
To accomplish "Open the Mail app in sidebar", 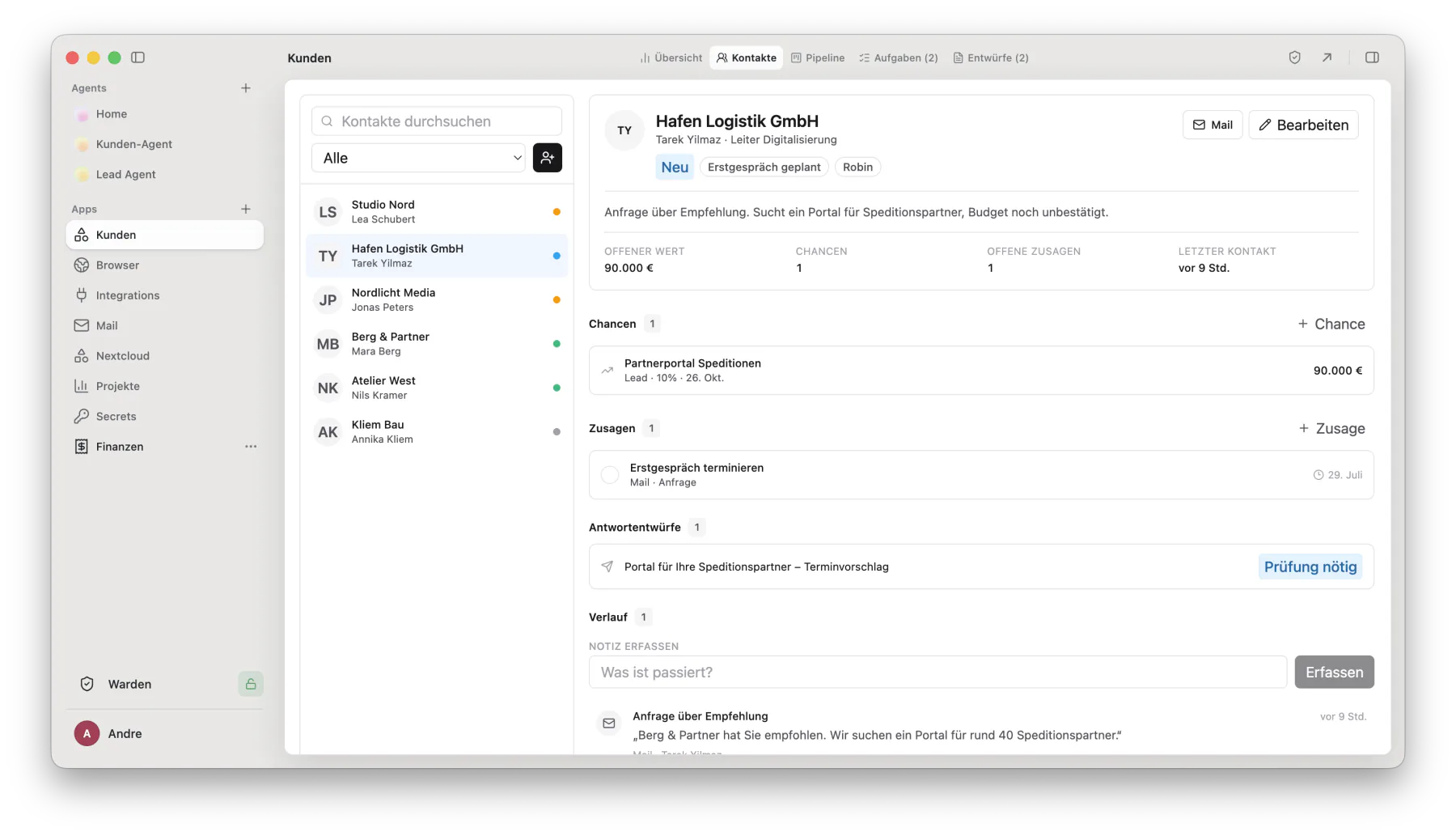I will pyautogui.click(x=164, y=325).
